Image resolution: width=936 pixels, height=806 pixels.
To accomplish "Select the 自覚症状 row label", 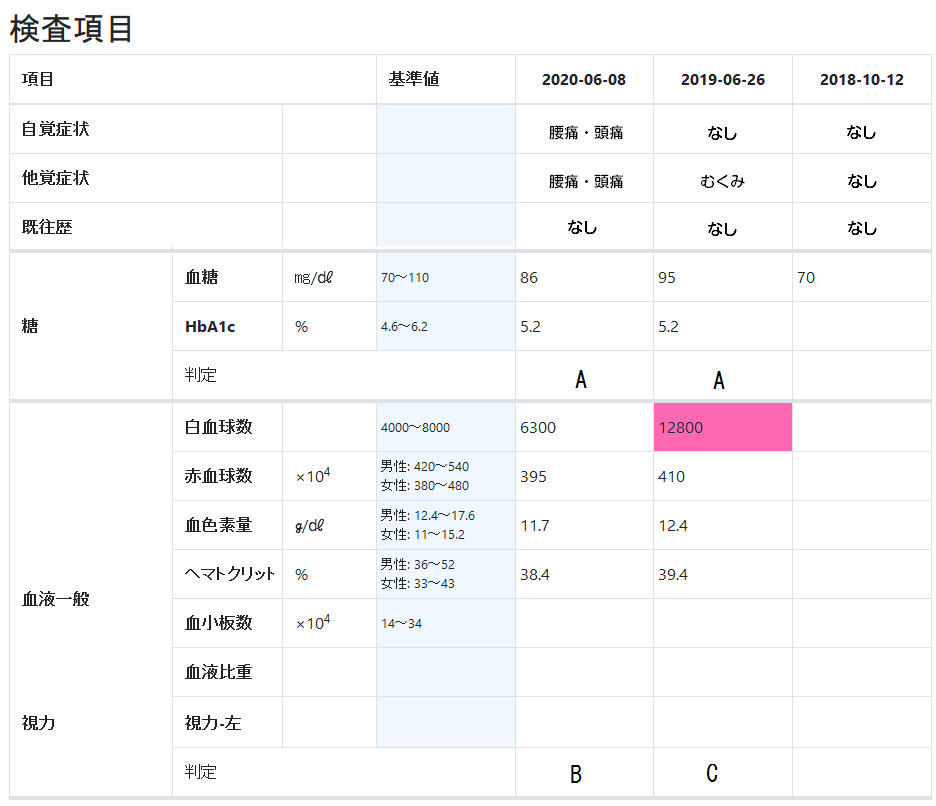I will tap(56, 130).
